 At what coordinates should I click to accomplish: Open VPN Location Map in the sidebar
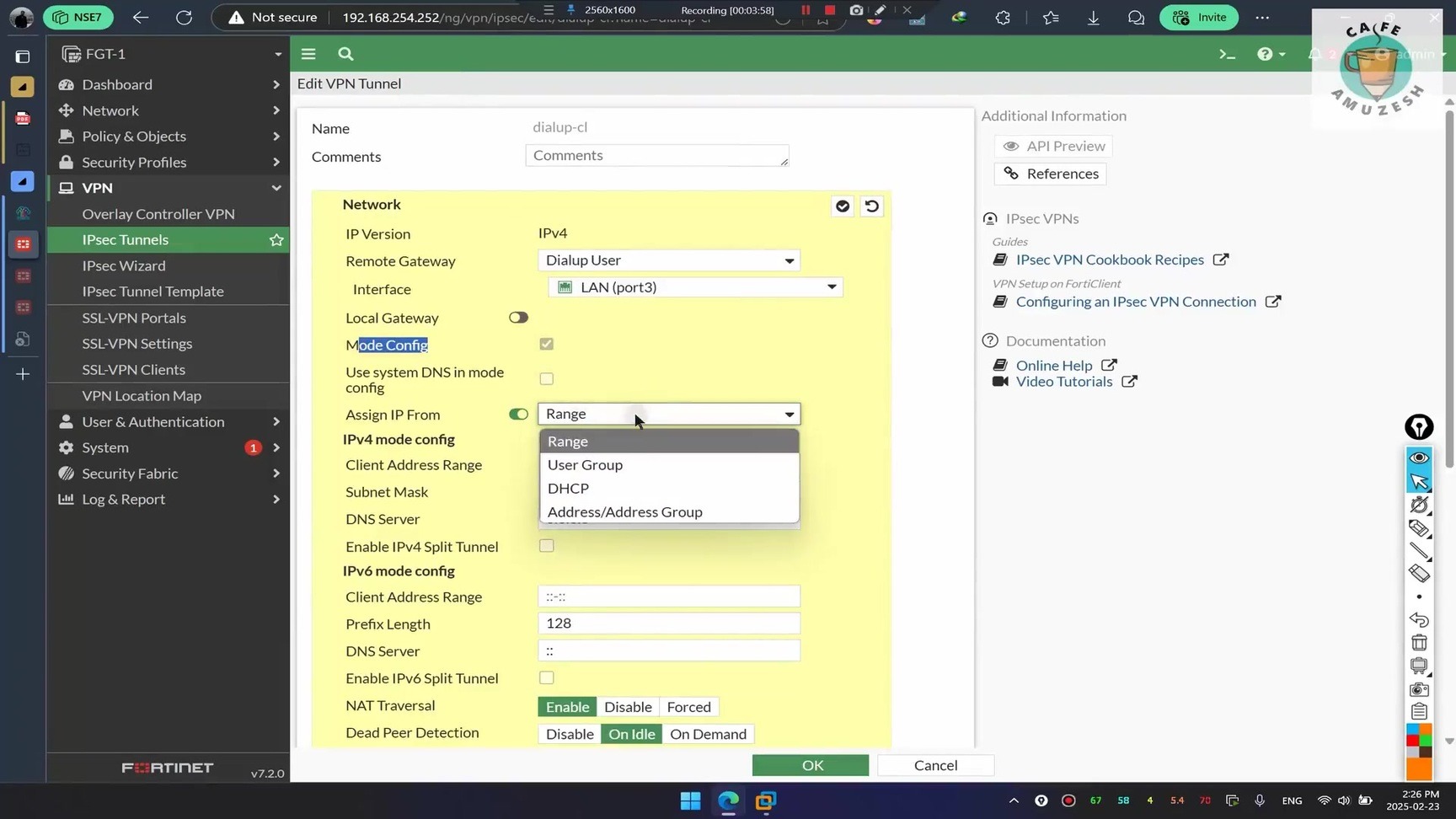click(x=142, y=396)
